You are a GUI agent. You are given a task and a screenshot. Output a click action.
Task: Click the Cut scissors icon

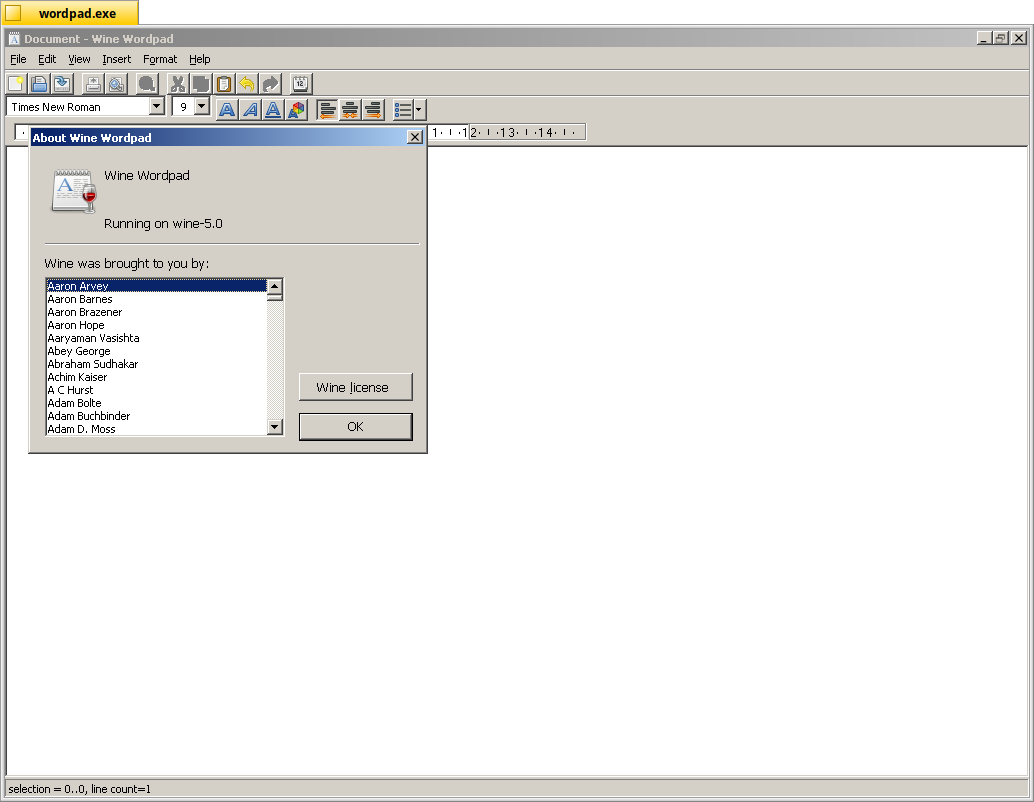coord(178,84)
